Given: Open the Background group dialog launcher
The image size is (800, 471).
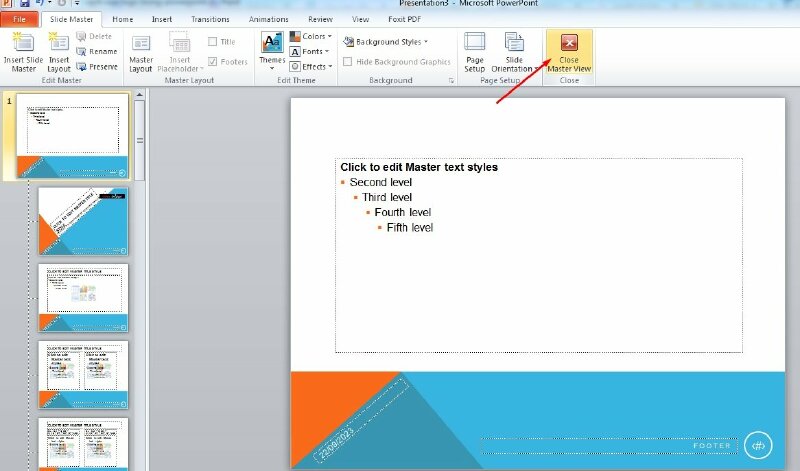Looking at the screenshot, I should click(451, 81).
